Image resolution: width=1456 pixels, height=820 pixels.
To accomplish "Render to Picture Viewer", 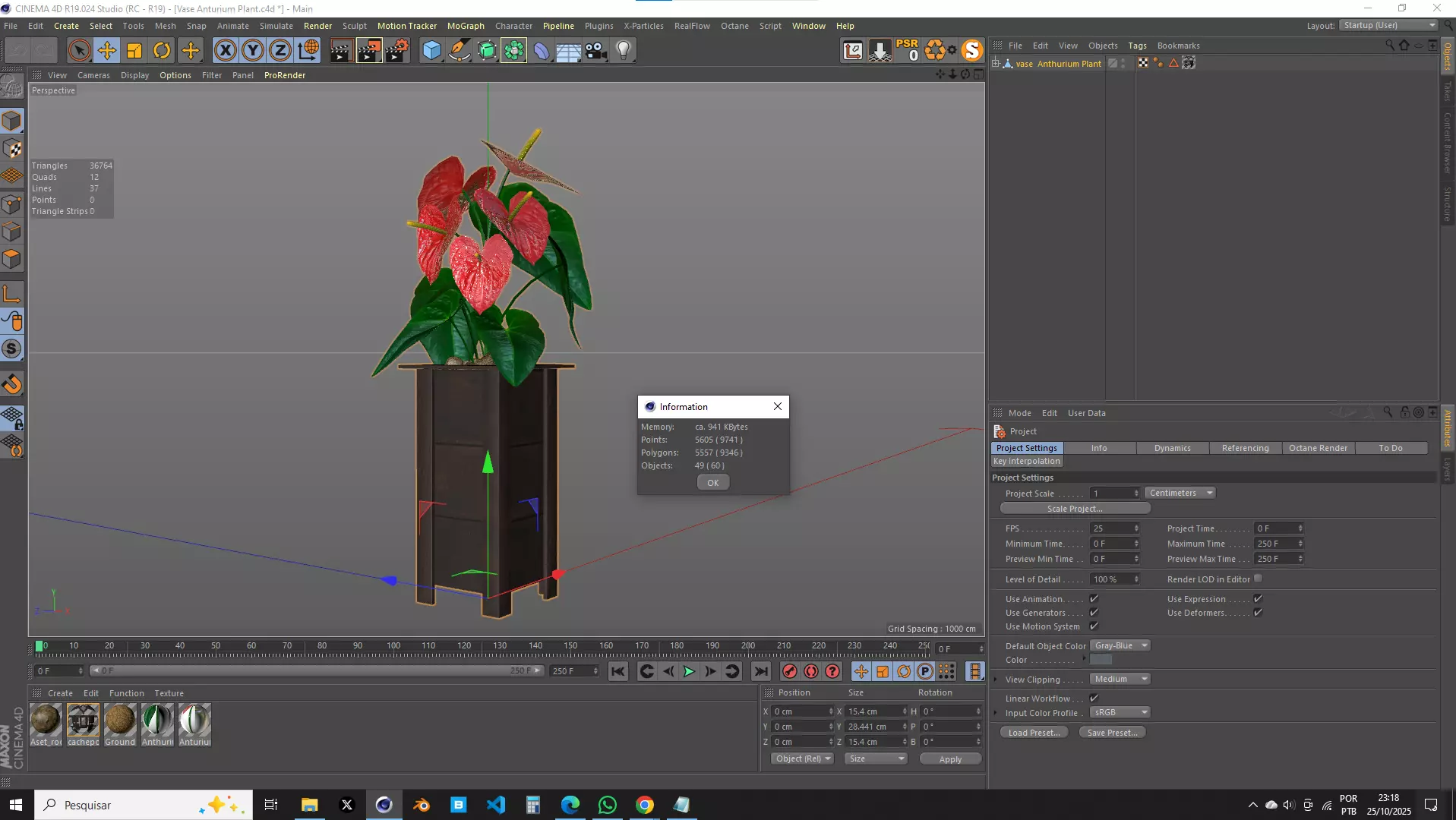I will [369, 51].
